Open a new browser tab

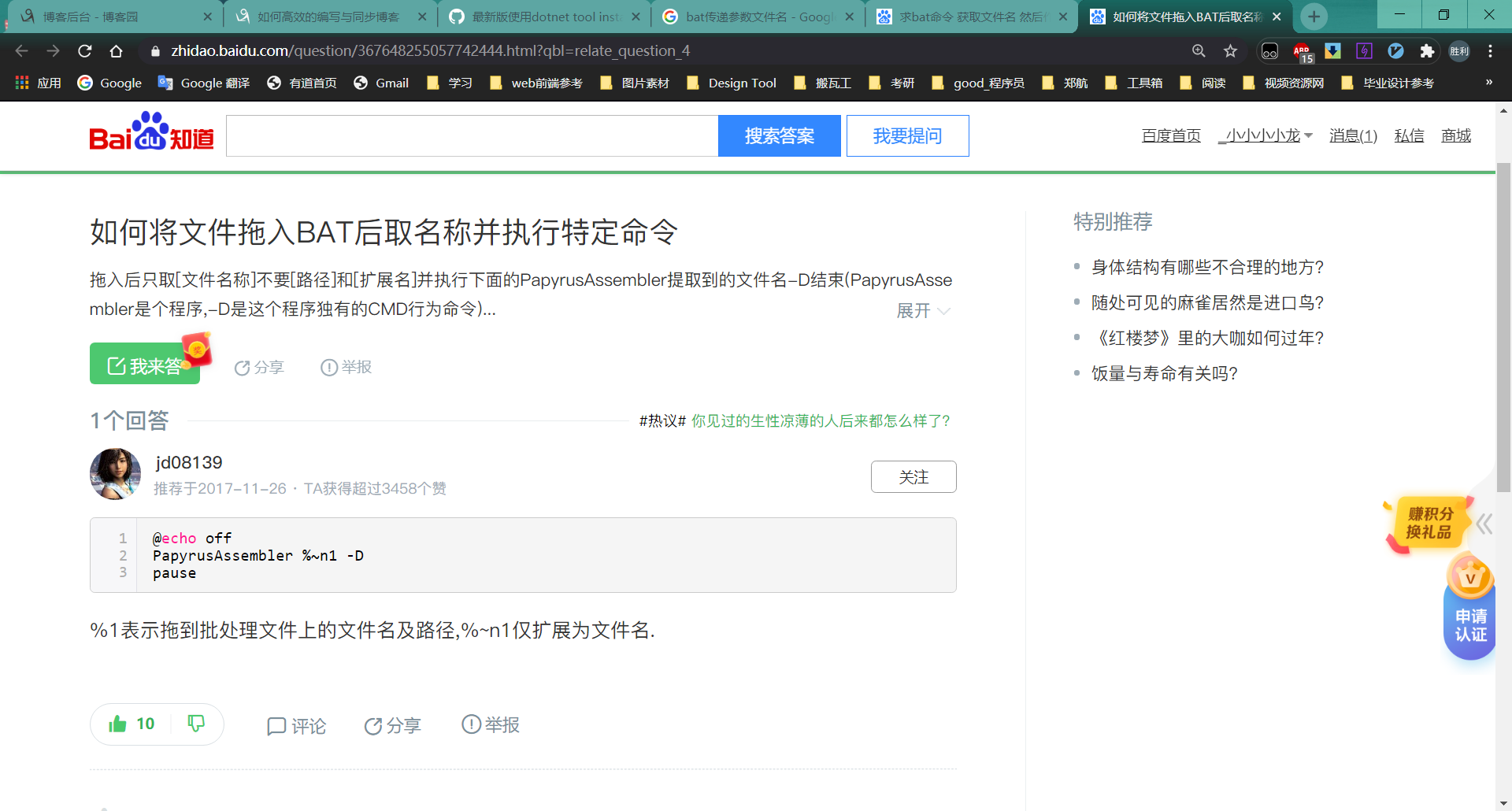[x=1314, y=17]
